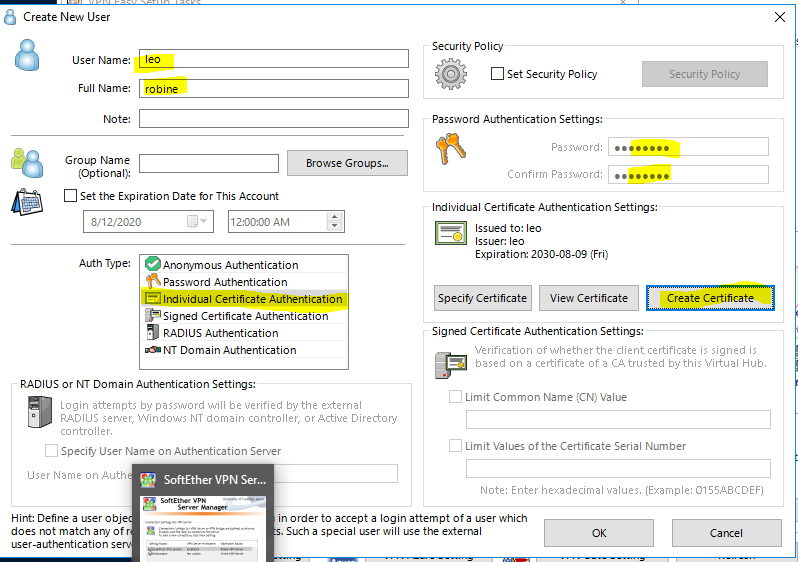Click the empty Note field
The width and height of the screenshot is (798, 562).
point(274,119)
